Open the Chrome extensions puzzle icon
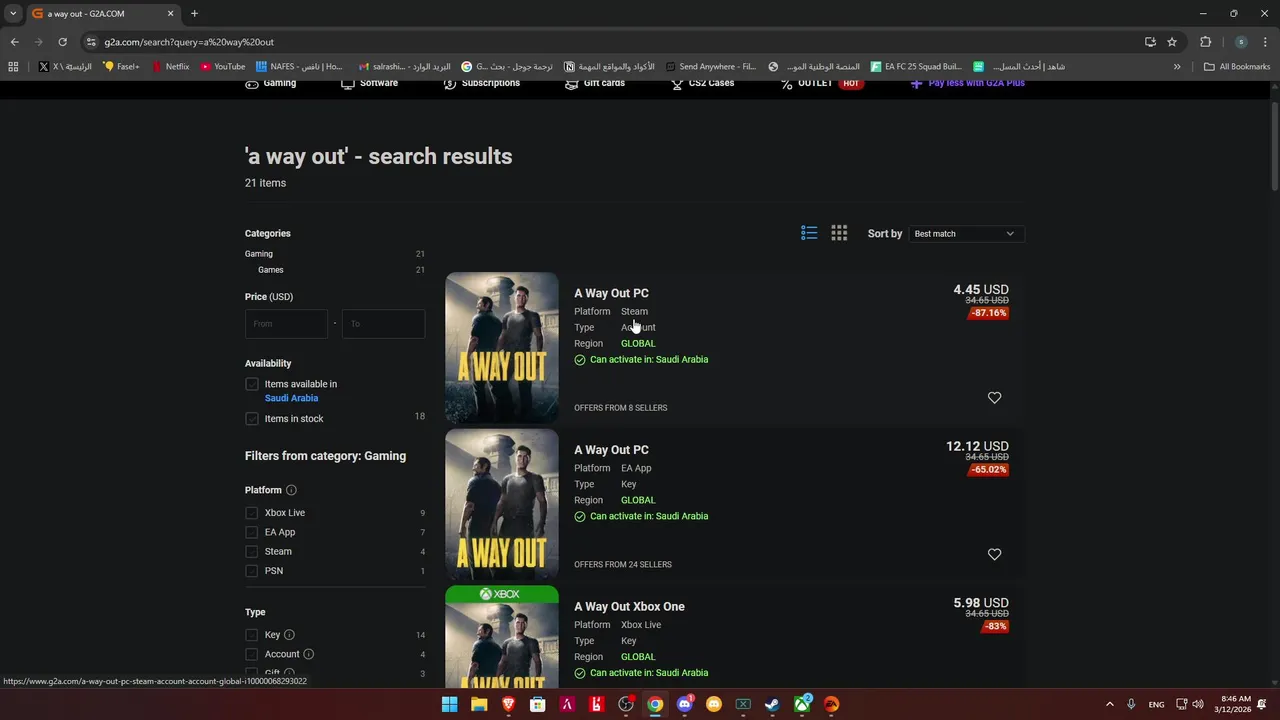The image size is (1280, 720). pyautogui.click(x=1205, y=42)
